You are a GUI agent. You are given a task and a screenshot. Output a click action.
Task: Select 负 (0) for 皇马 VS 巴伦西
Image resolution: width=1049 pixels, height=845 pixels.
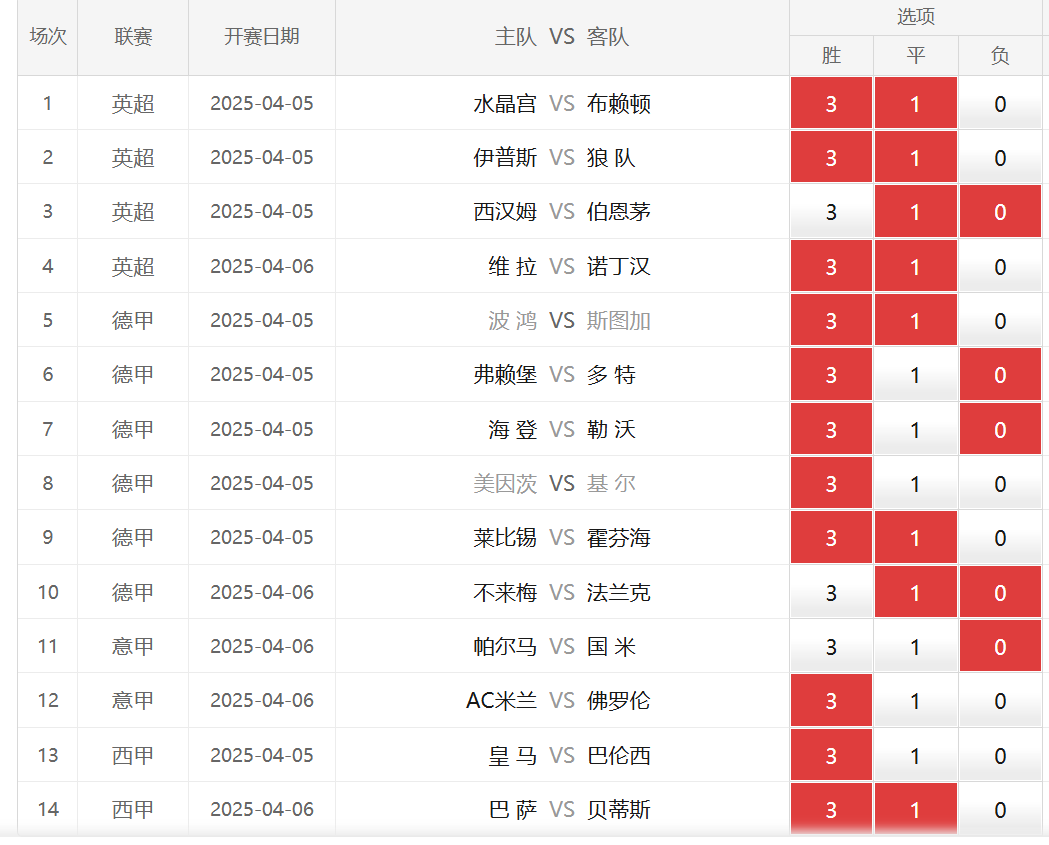1000,755
